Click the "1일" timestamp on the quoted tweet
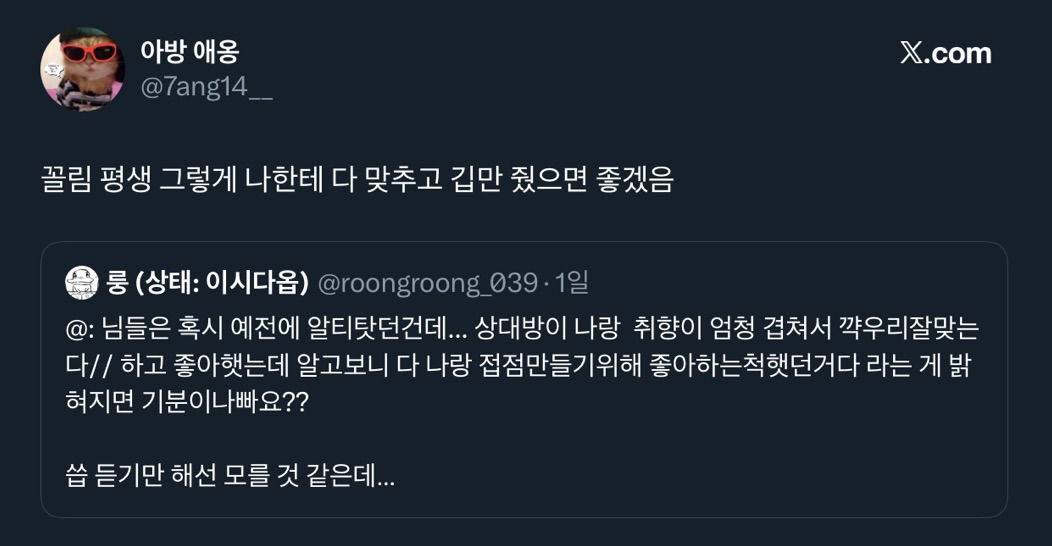The height and width of the screenshot is (546, 1052). point(571,283)
